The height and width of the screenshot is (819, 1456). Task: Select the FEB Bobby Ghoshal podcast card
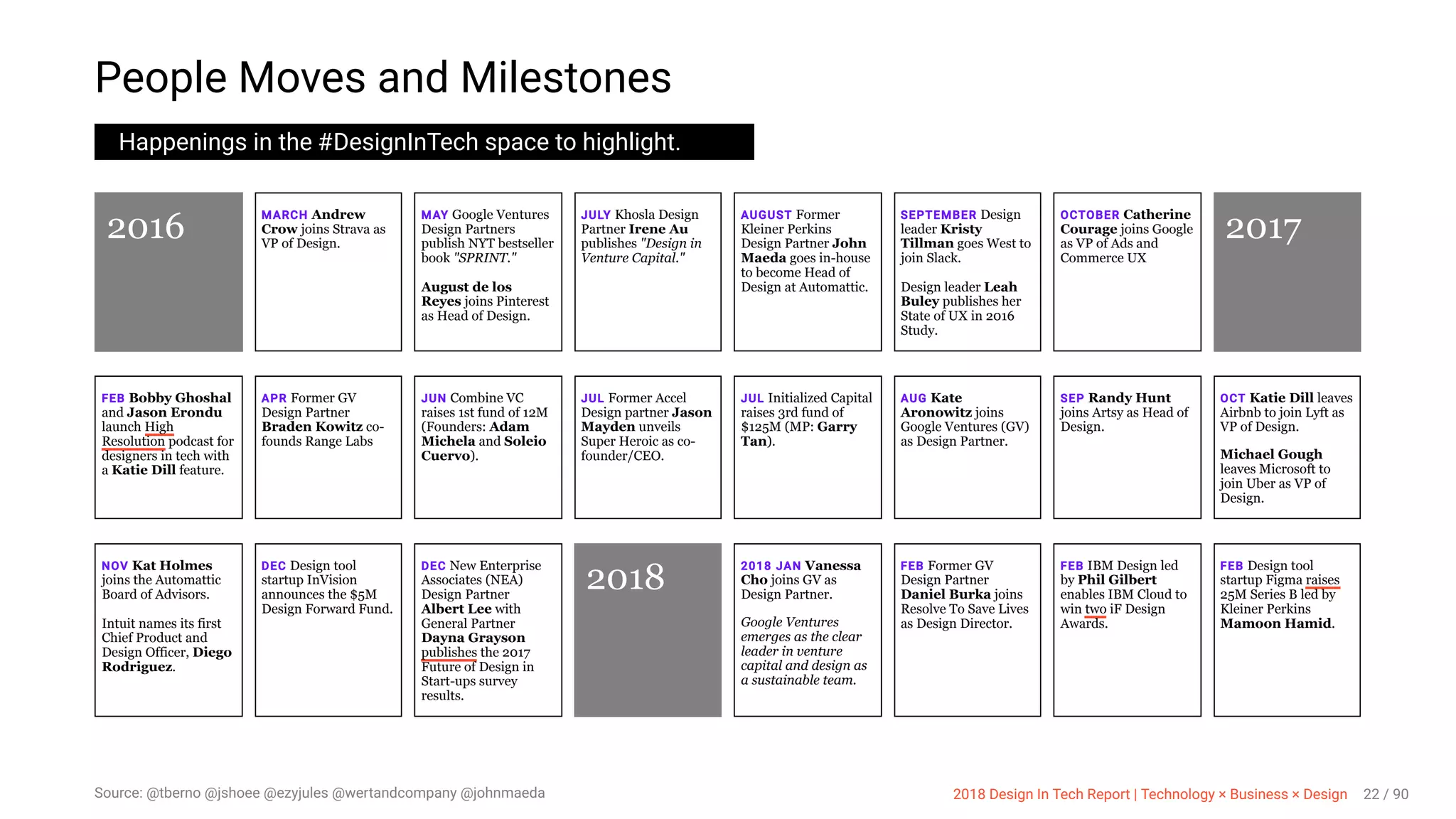(168, 447)
